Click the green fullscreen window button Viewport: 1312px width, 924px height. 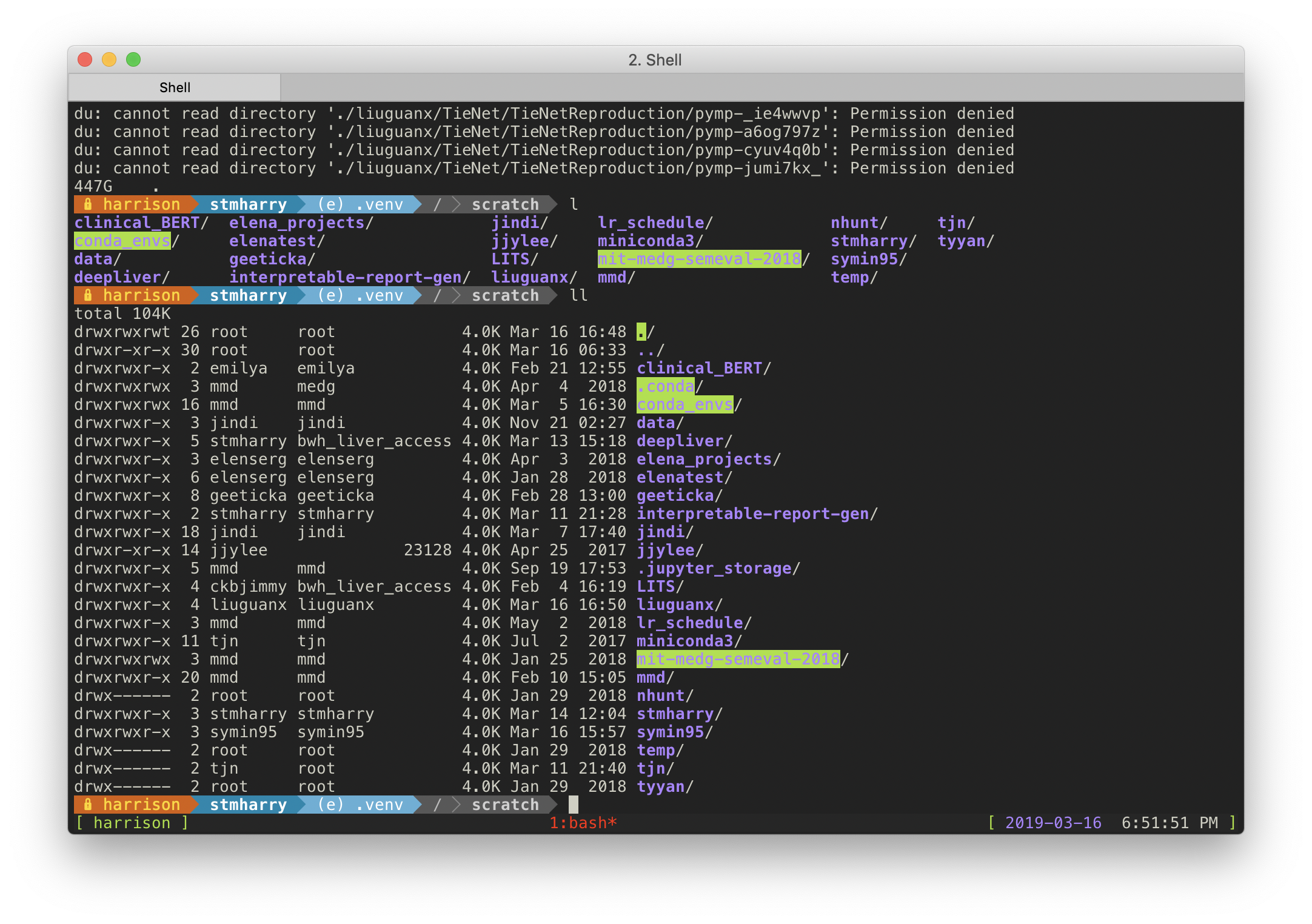tap(133, 59)
